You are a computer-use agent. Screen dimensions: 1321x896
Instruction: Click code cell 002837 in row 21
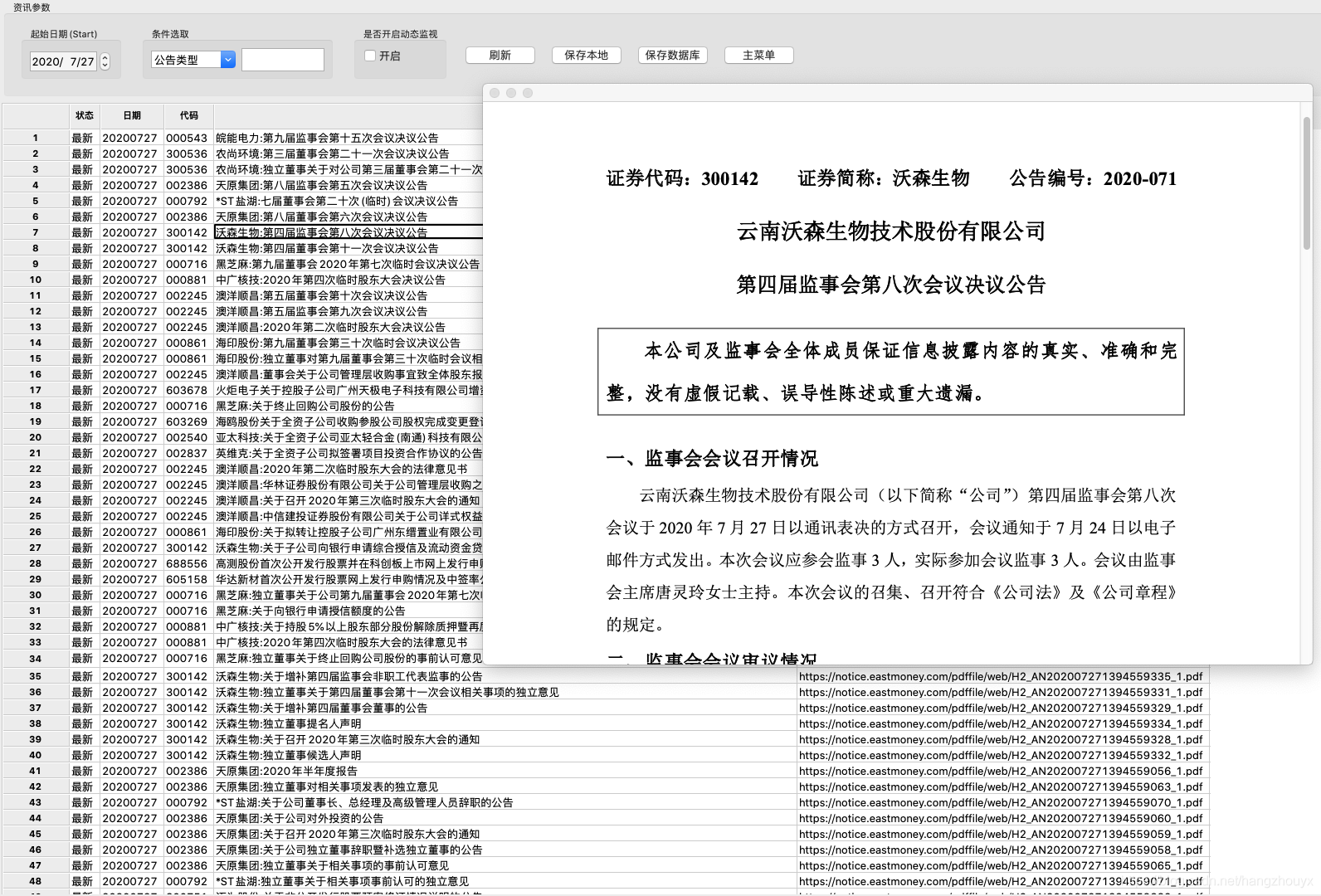(x=187, y=453)
